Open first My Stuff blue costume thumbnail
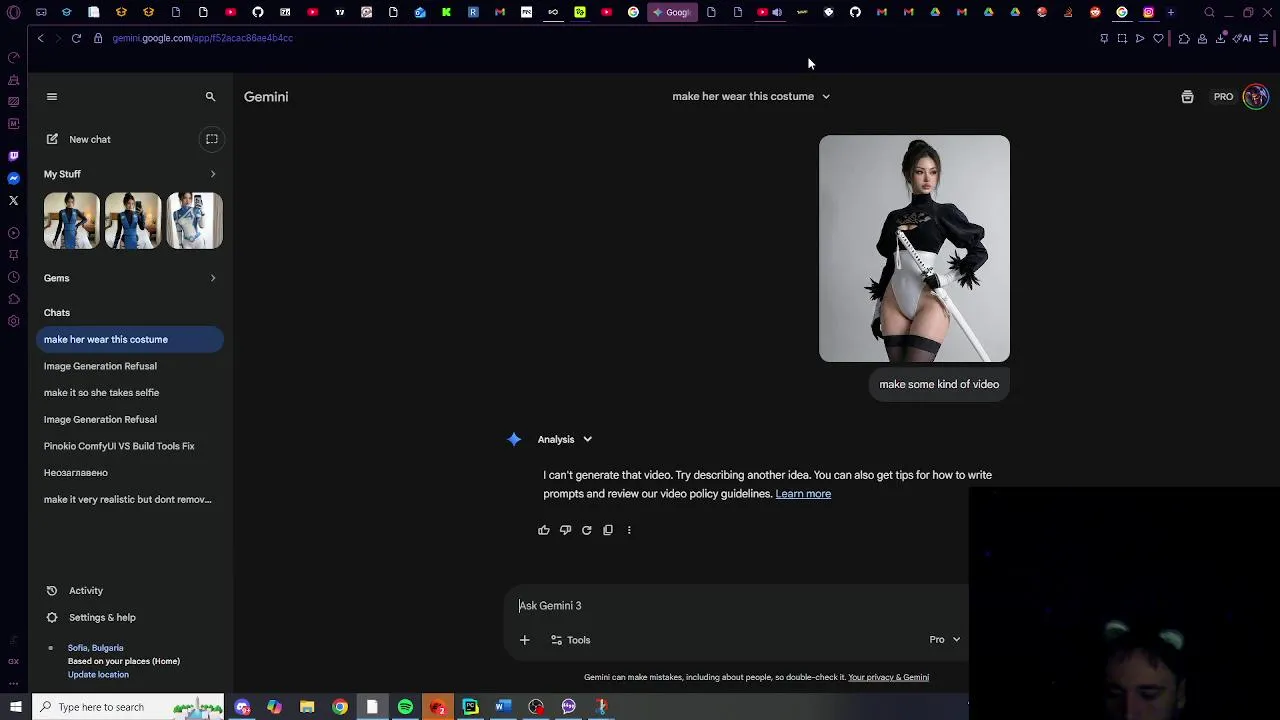Image resolution: width=1280 pixels, height=720 pixels. click(72, 221)
